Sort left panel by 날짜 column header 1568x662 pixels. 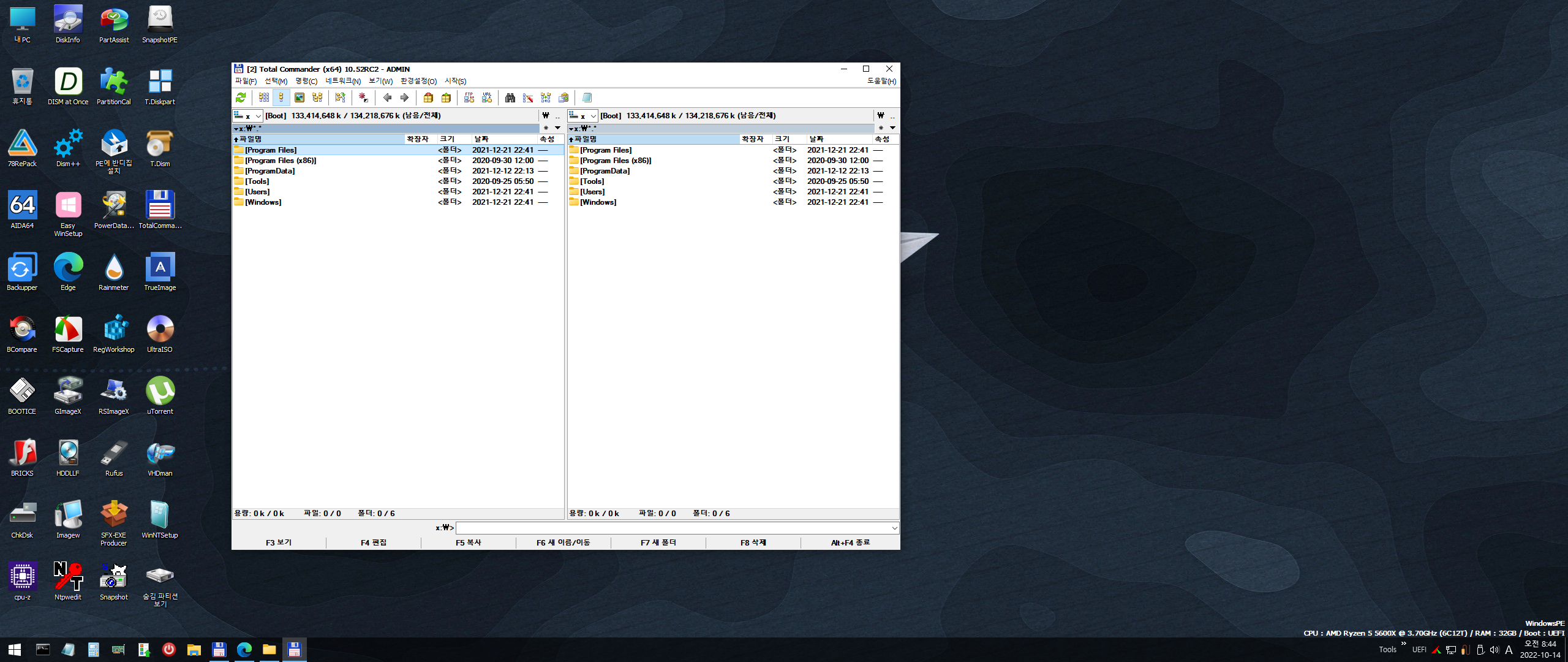[x=503, y=139]
